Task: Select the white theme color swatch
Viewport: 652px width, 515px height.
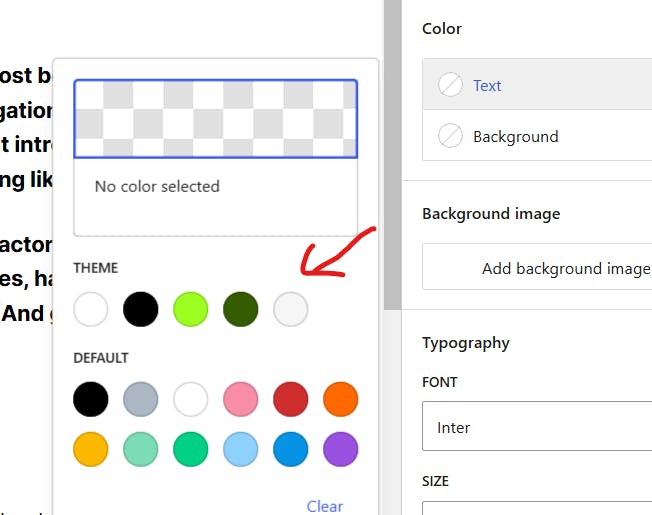Action: [91, 309]
